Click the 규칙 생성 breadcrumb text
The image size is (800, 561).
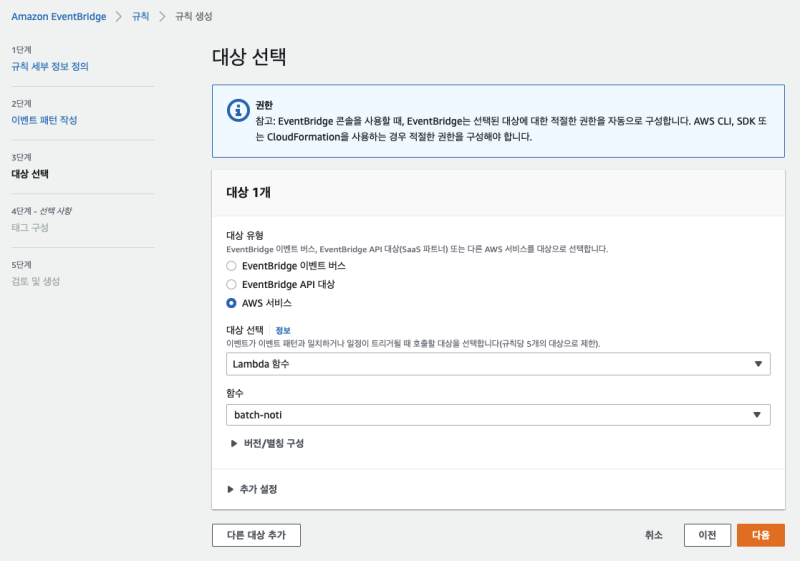[194, 16]
